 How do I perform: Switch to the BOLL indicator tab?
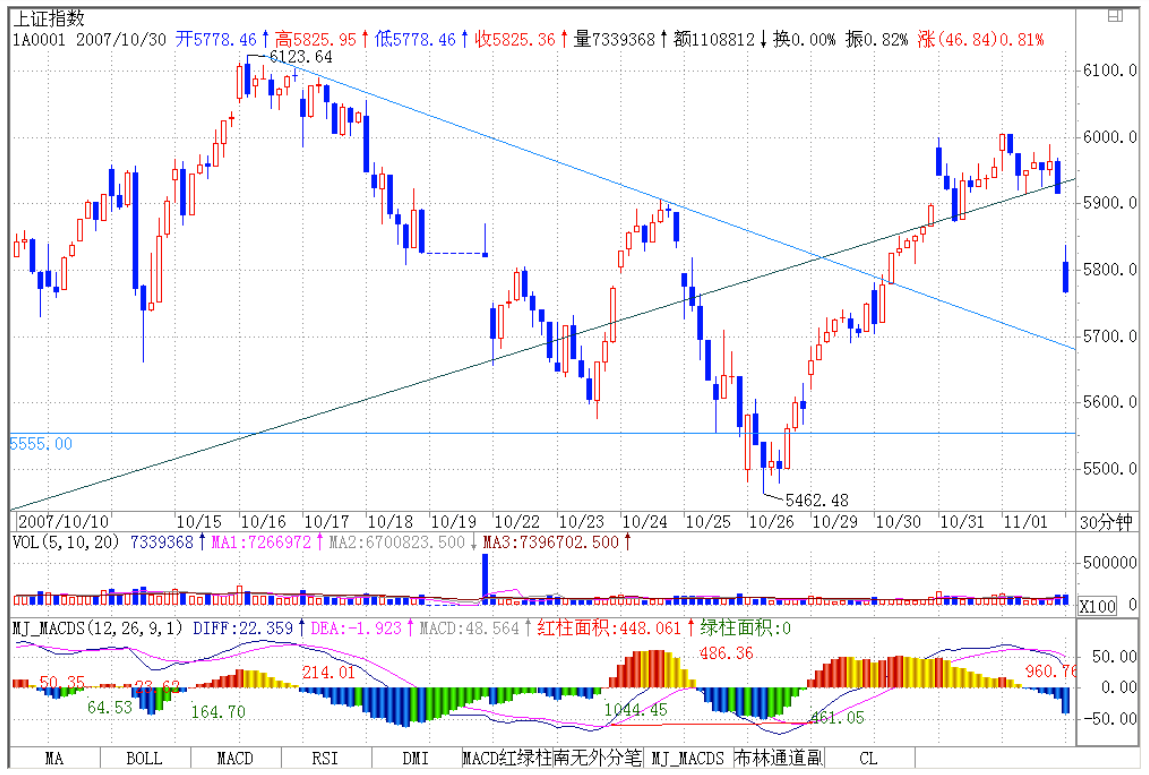coord(144,758)
